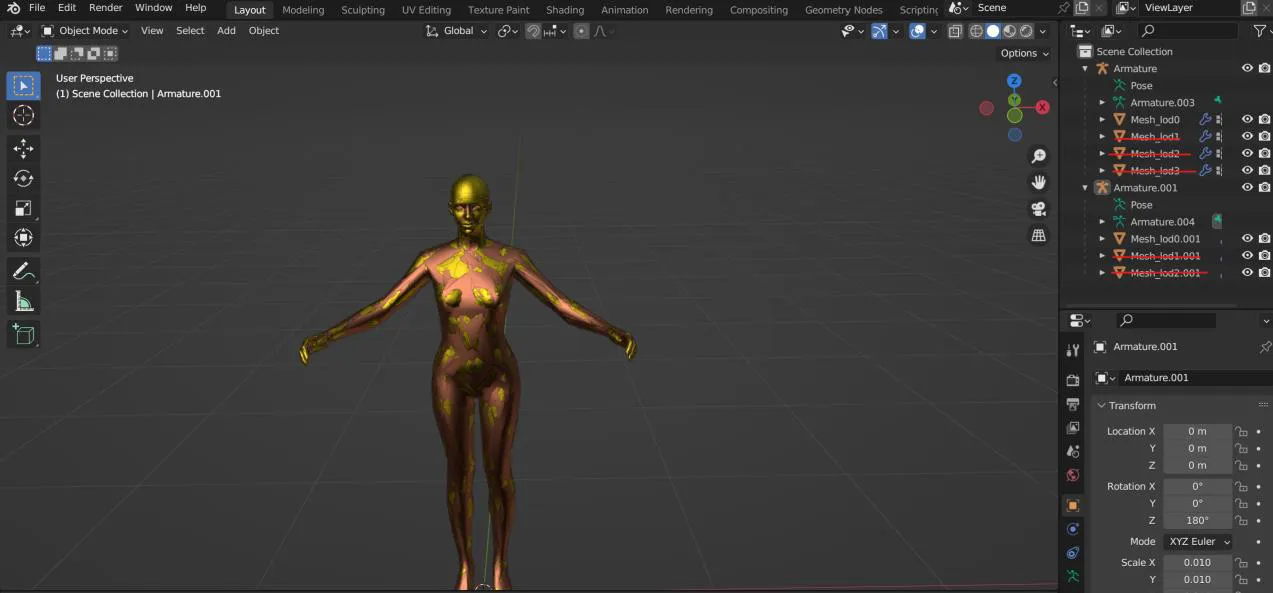Click the Scale X value slider

(x=1197, y=562)
